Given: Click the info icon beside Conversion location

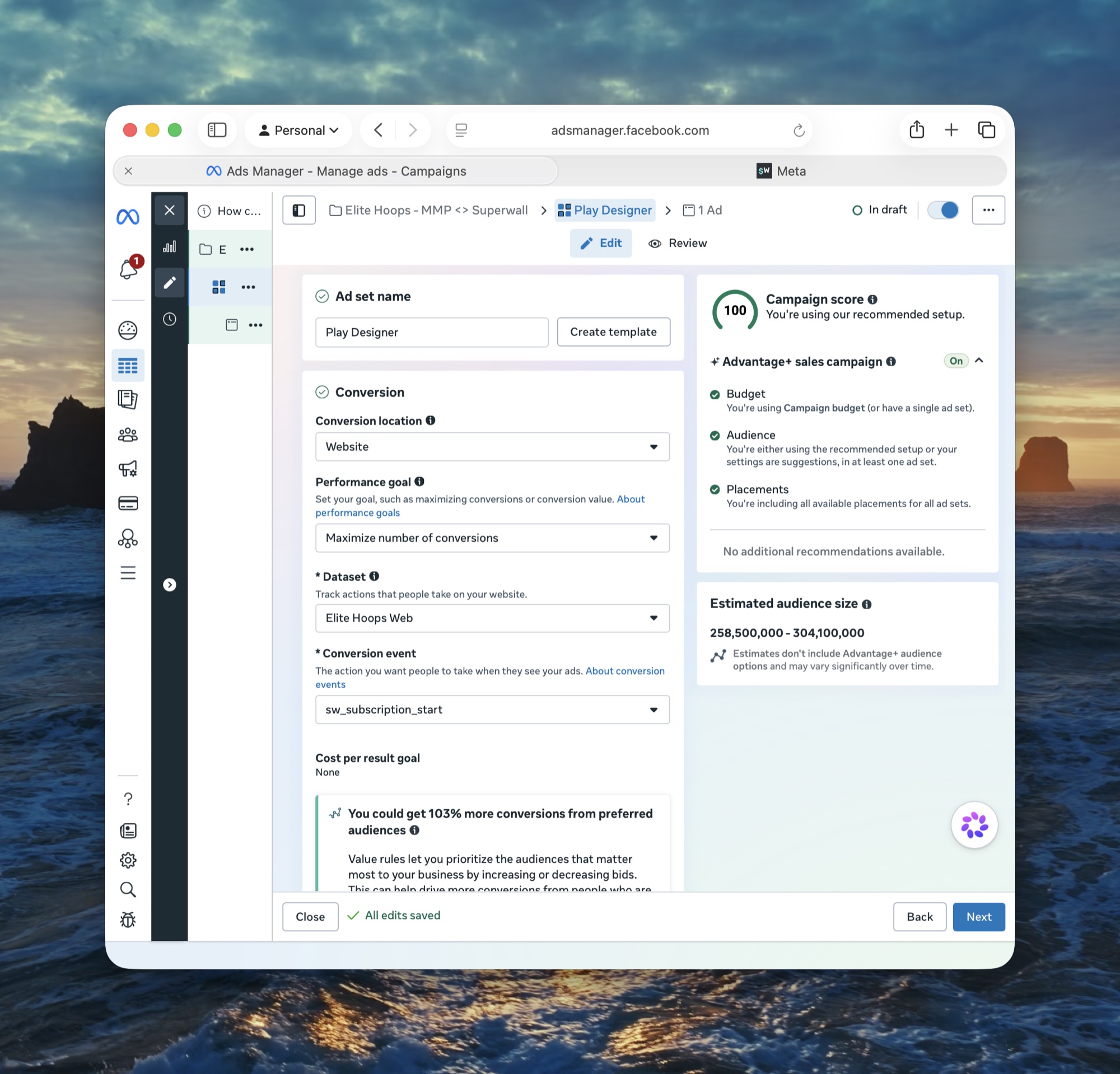Looking at the screenshot, I should click(x=430, y=421).
